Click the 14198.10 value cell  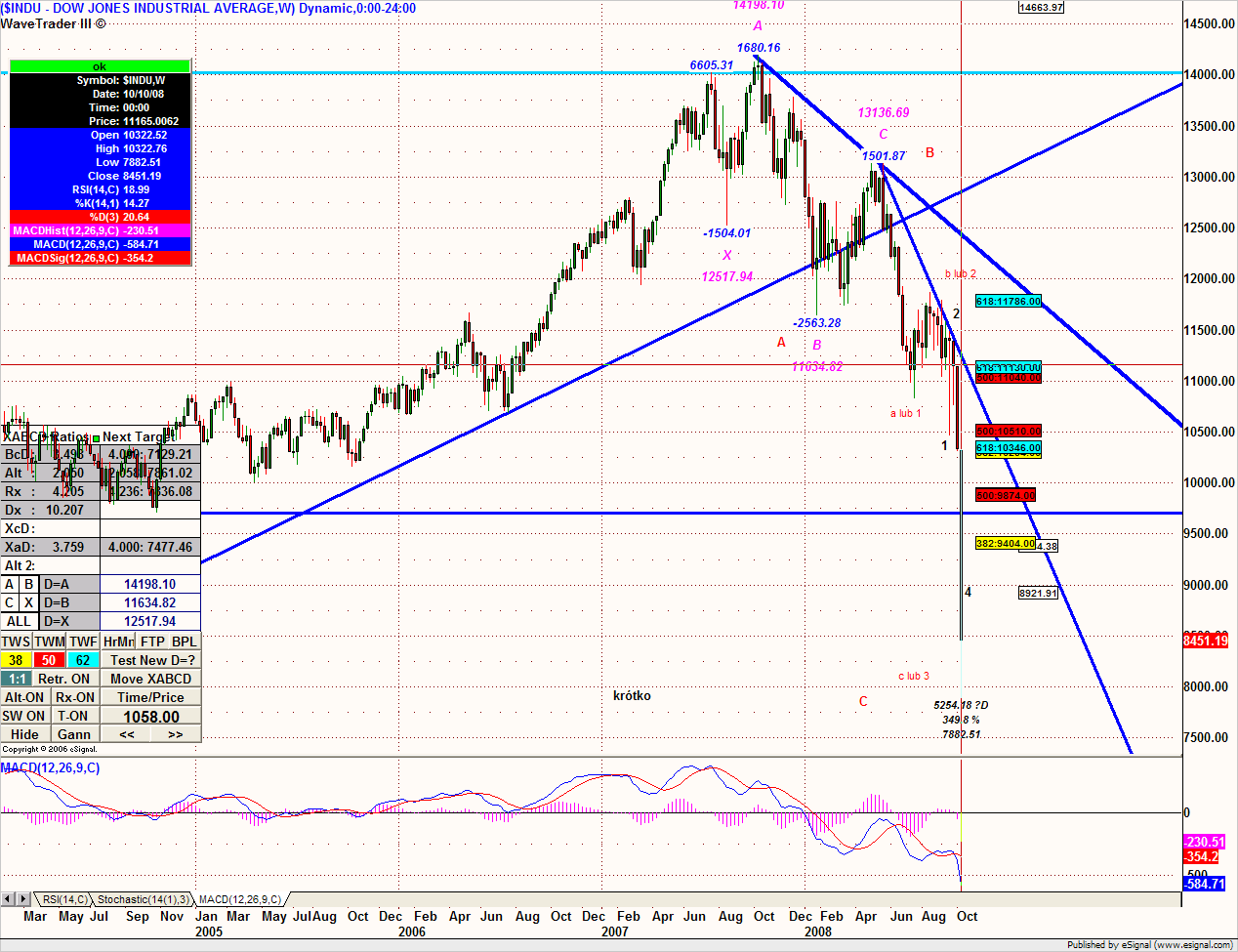pyautogui.click(x=150, y=584)
